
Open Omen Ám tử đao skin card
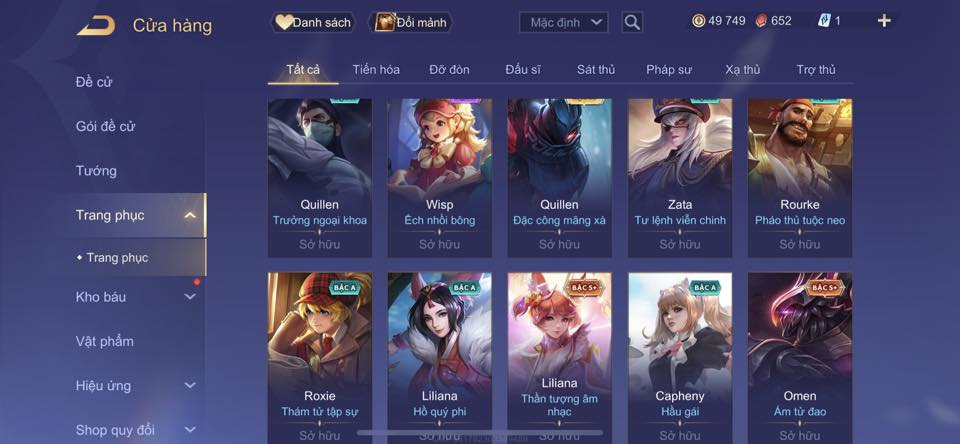coord(800,358)
